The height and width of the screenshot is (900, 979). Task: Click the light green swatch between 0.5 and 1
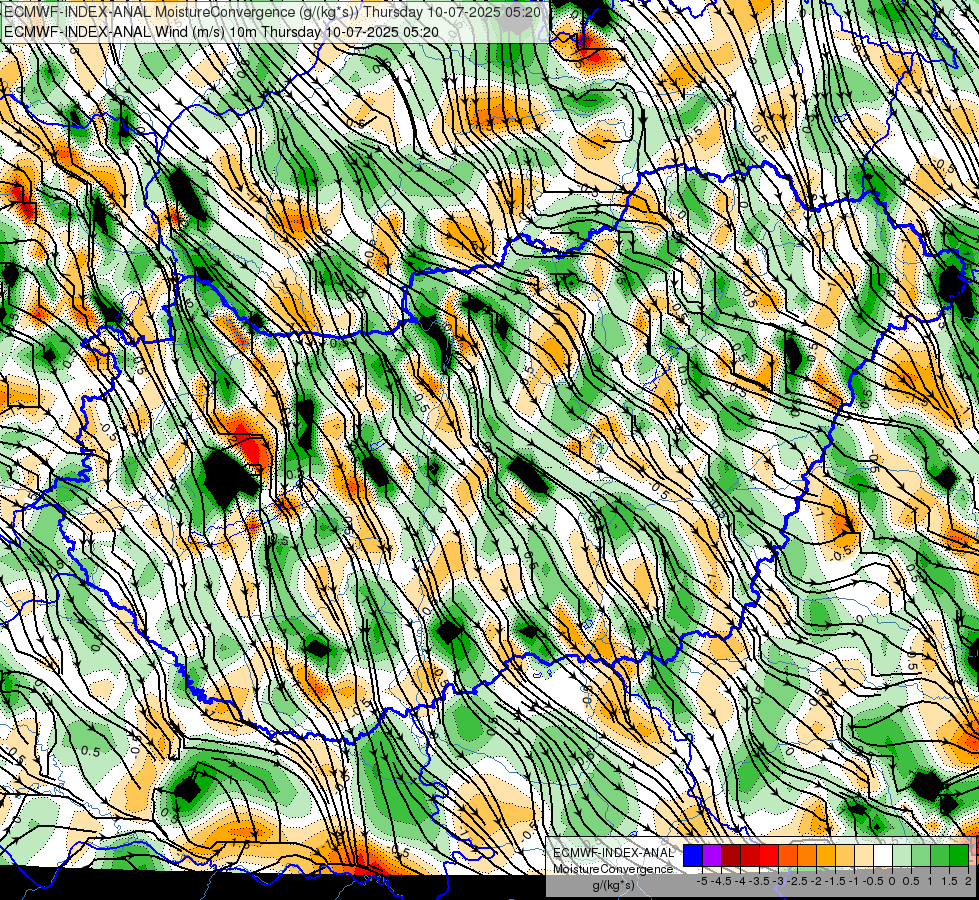[x=921, y=856]
